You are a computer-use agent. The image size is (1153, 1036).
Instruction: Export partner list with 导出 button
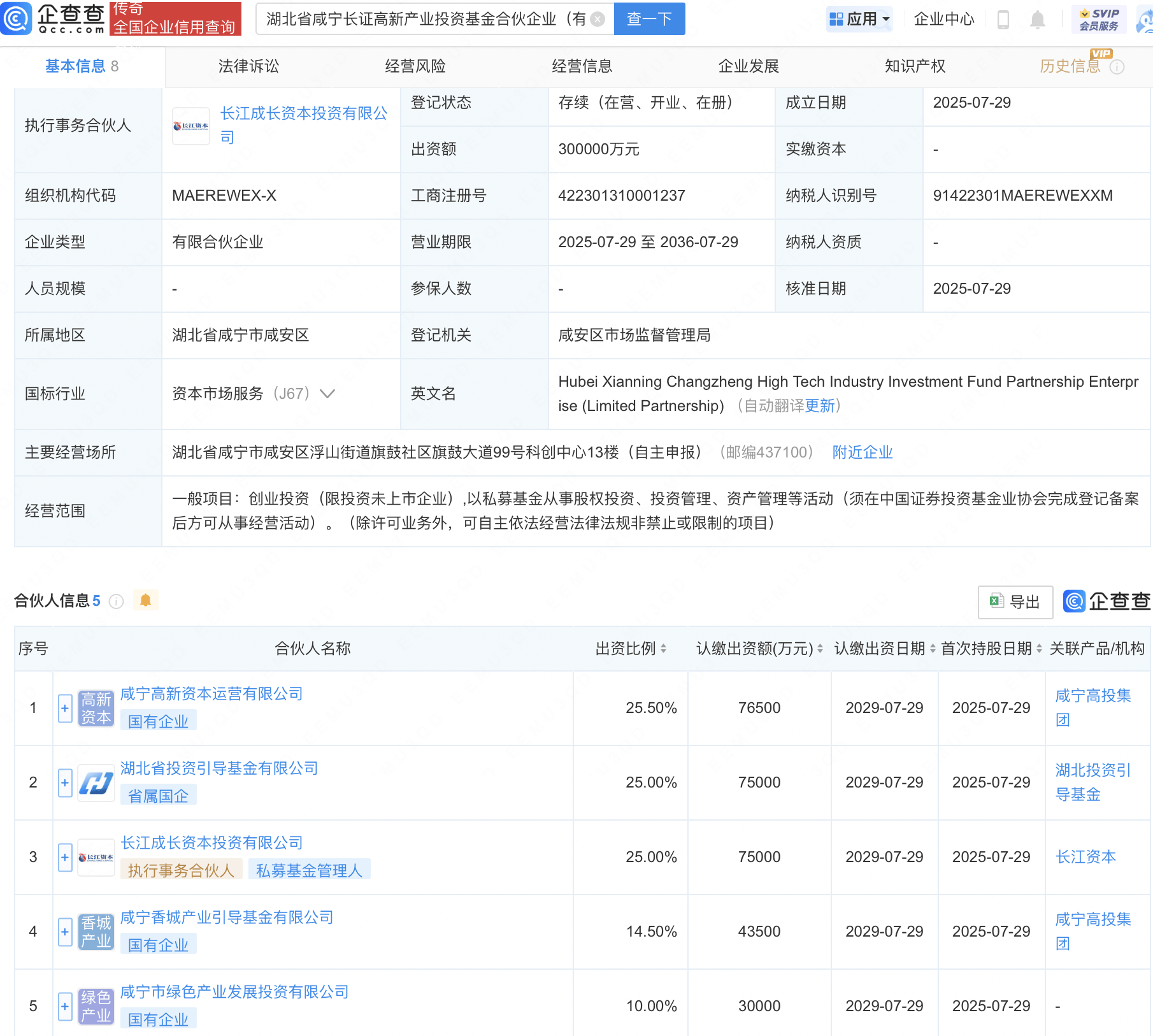(1015, 601)
